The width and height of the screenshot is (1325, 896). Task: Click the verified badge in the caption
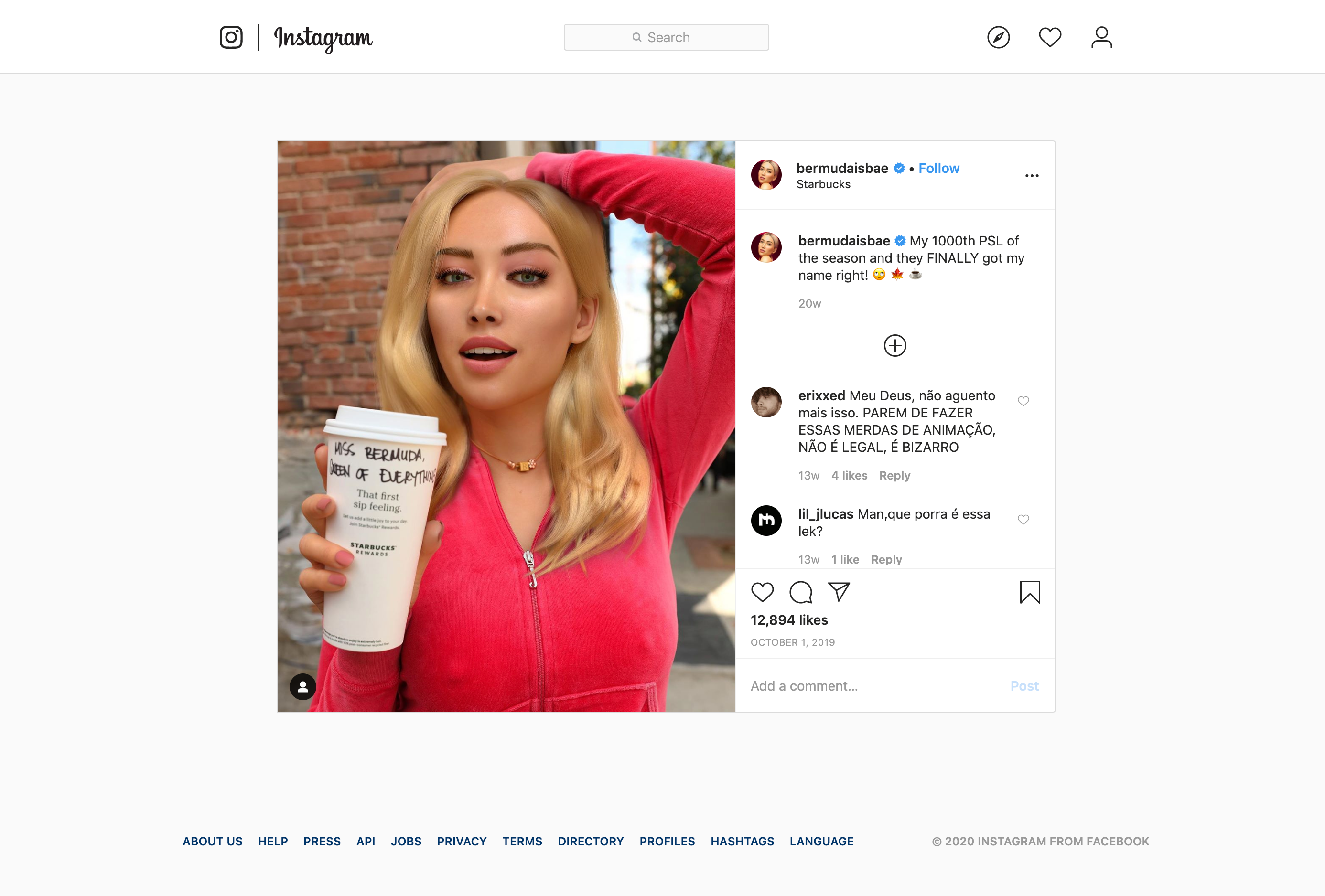[x=900, y=241]
